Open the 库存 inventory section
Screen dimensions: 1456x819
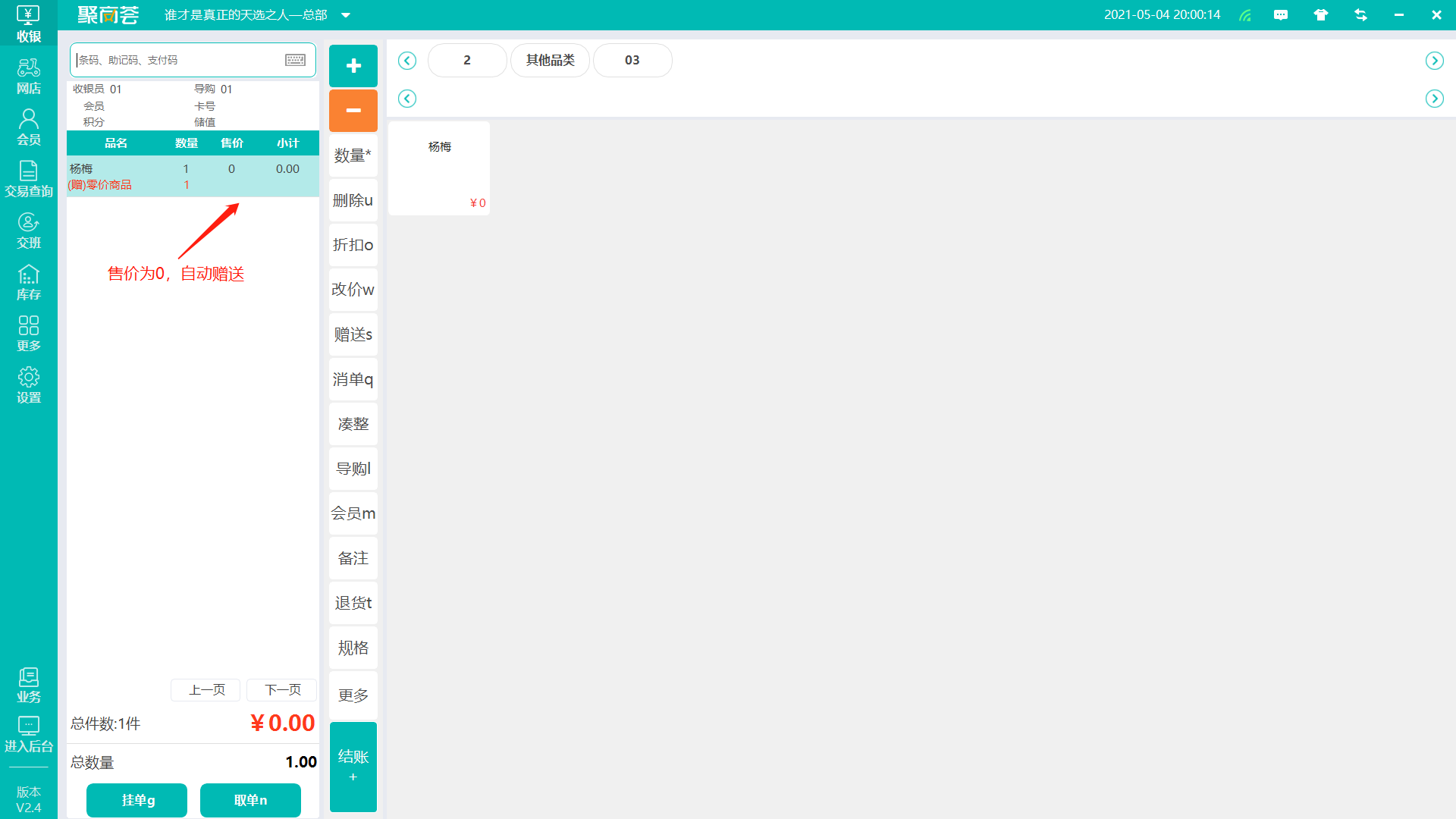point(28,282)
